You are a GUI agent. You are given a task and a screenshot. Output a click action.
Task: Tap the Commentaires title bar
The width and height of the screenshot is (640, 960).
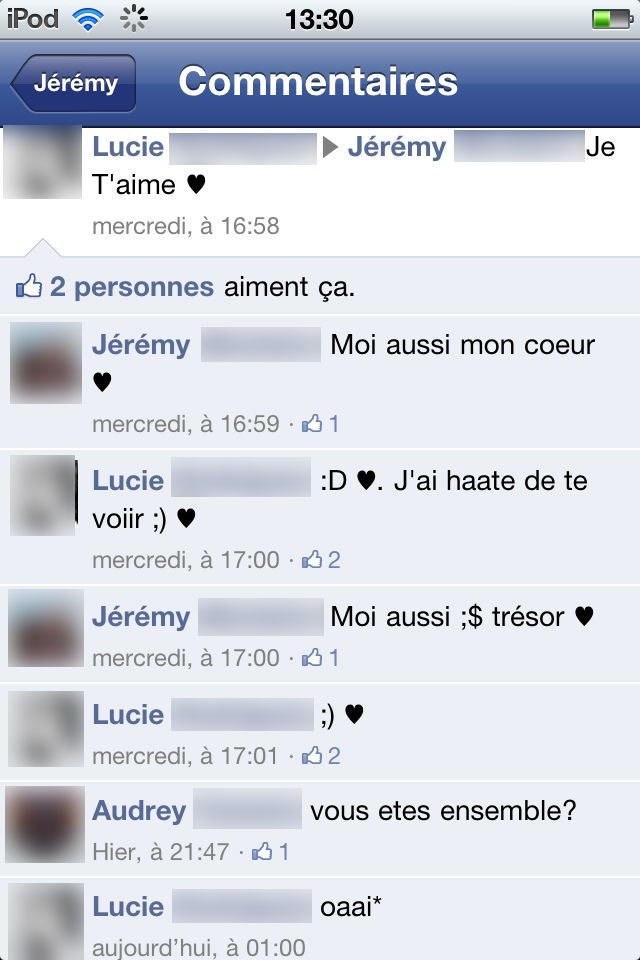click(x=318, y=81)
